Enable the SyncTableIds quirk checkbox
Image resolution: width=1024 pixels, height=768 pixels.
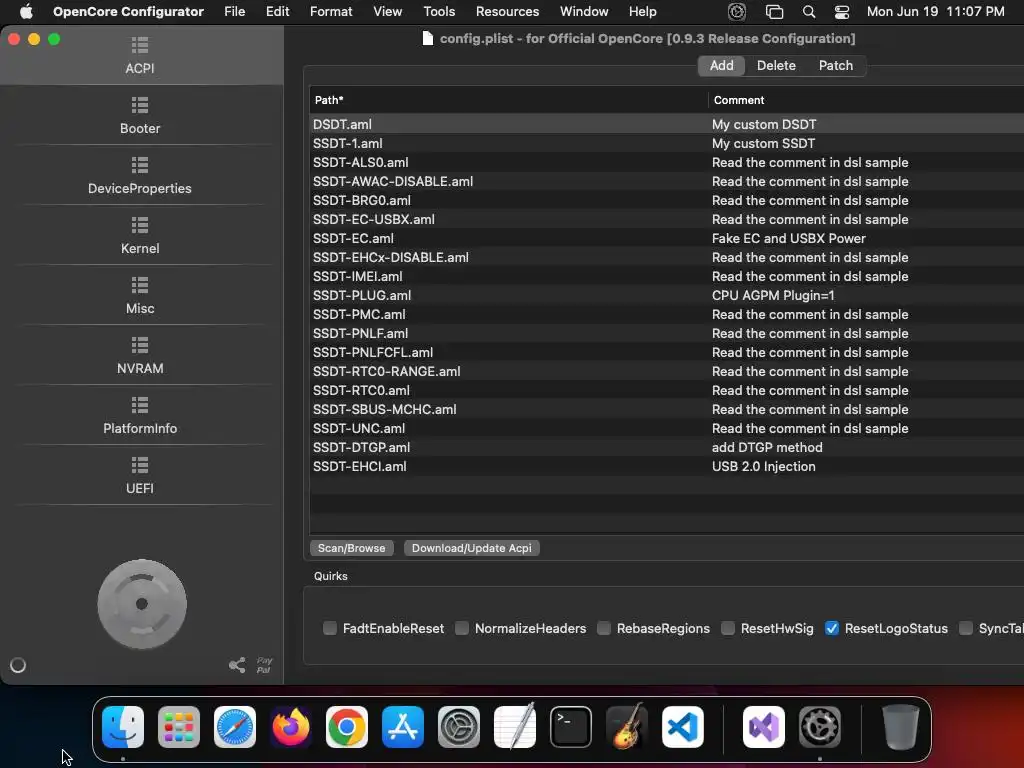pos(966,628)
